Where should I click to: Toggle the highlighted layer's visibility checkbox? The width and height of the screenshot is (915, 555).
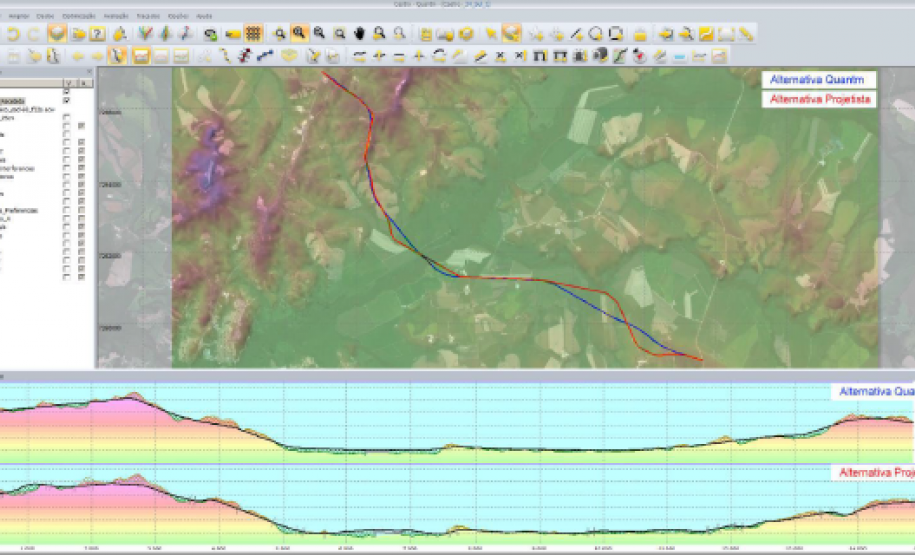[x=67, y=101]
